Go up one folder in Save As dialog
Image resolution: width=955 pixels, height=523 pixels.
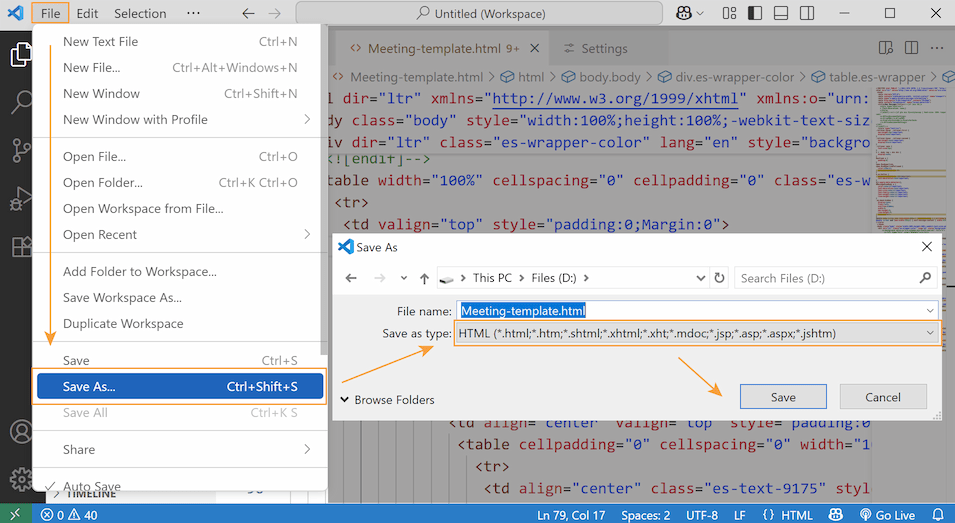[x=425, y=278]
